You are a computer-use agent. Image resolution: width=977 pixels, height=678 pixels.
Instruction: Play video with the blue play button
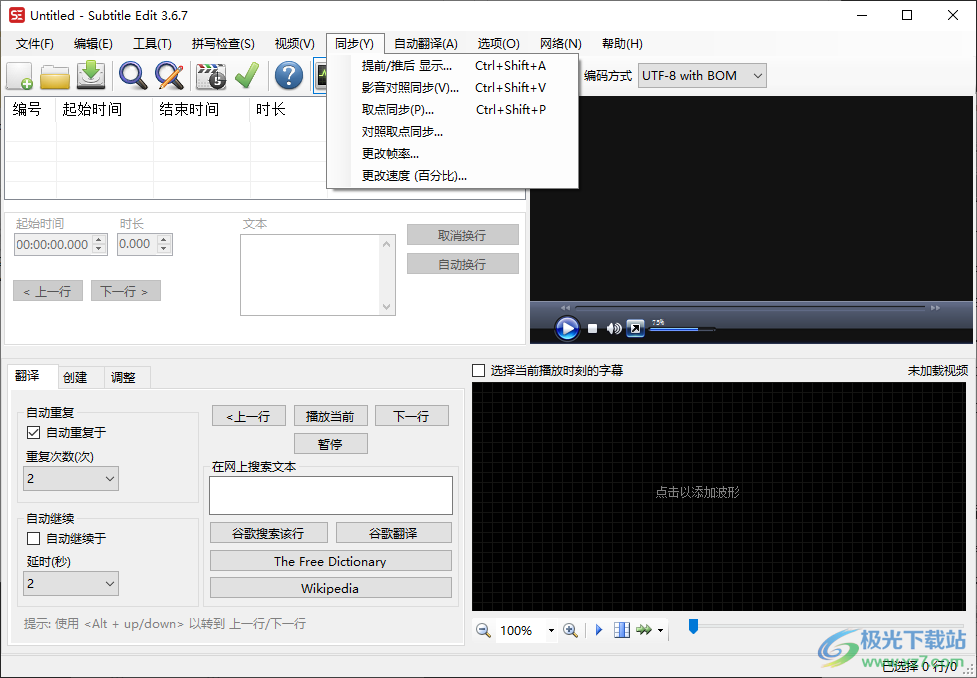567,328
